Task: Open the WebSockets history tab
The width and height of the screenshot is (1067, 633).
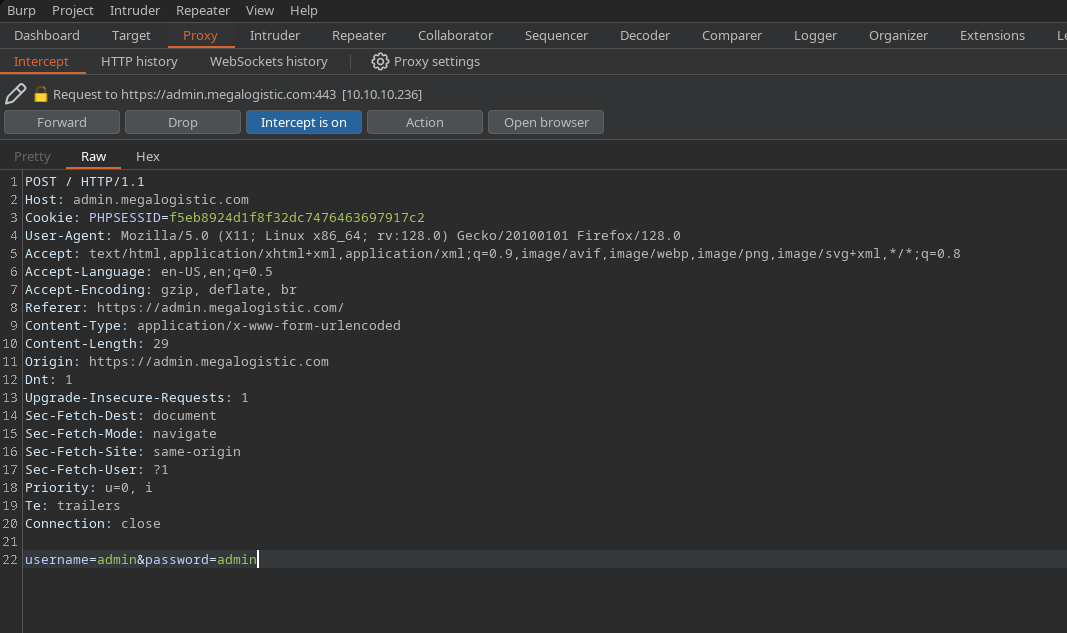Action: tap(268, 61)
